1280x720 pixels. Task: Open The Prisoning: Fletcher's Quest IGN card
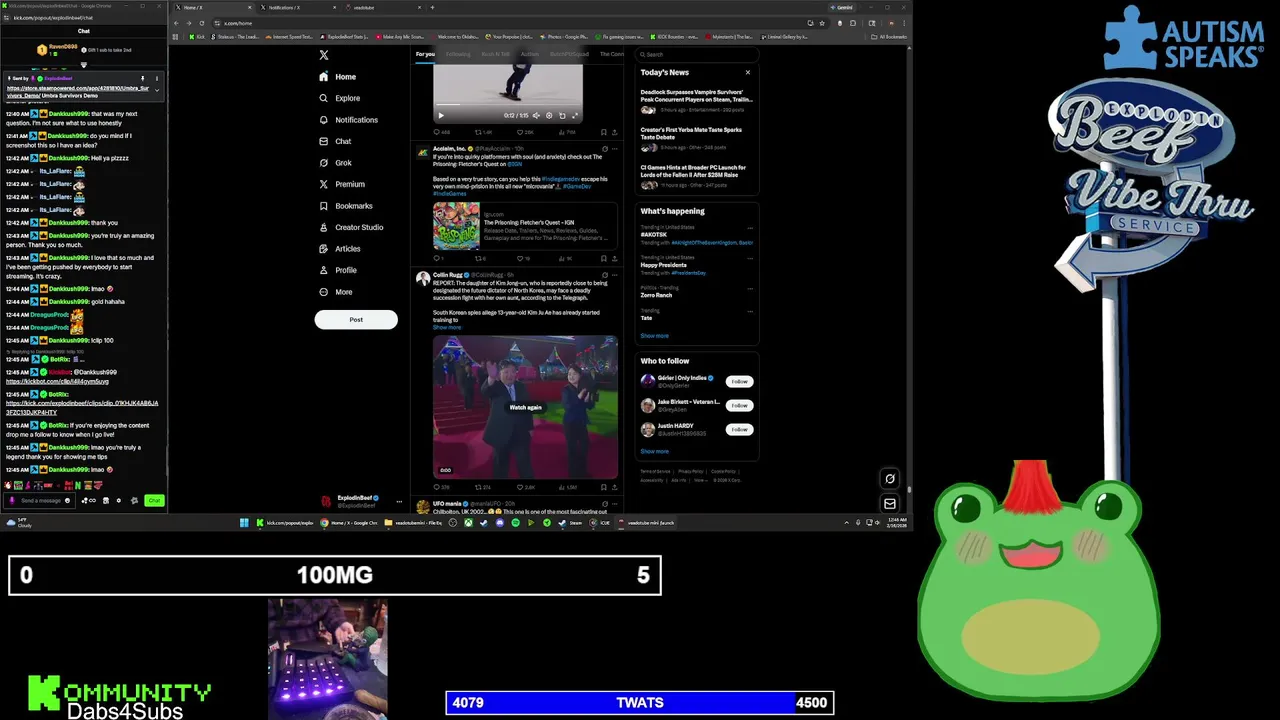[525, 226]
